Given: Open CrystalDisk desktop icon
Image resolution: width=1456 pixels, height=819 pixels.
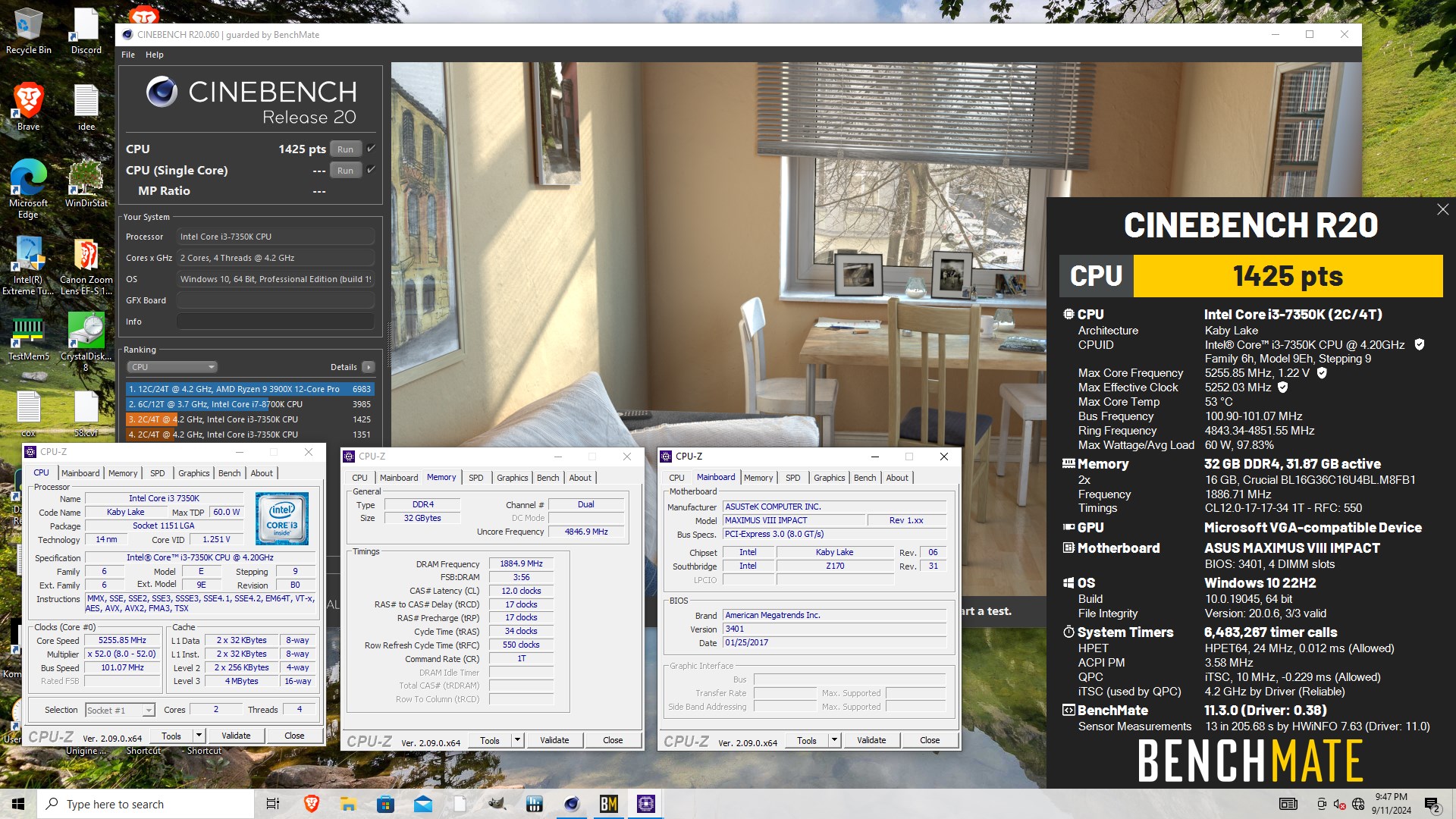Looking at the screenshot, I should 86,341.
